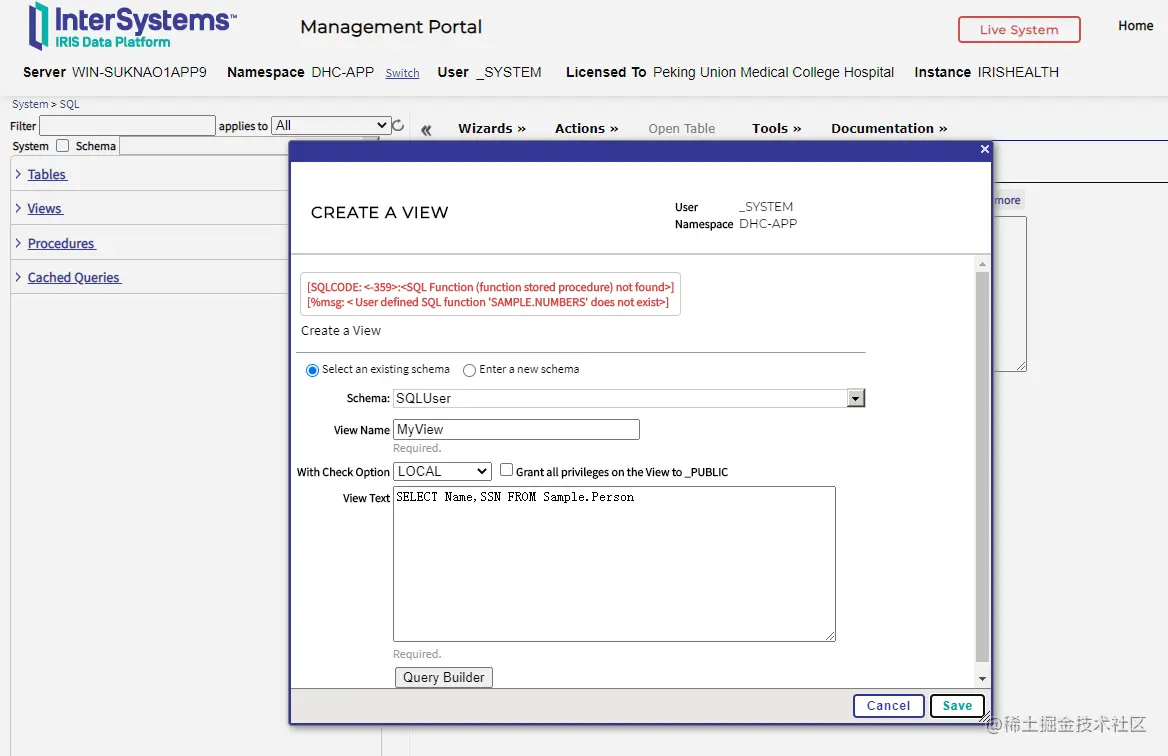Check Grant all privileges to _PUBLIC
Screen dimensions: 1168x756
(507, 470)
